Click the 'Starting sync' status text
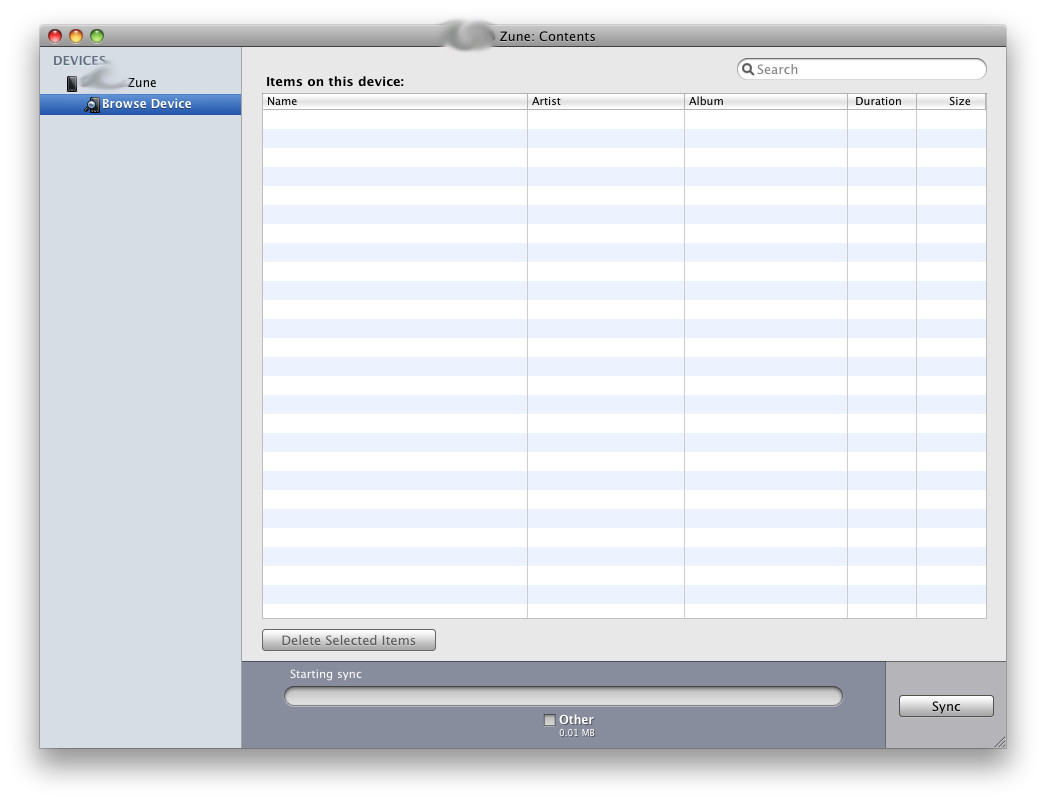The width and height of the screenshot is (1046, 803). point(326,674)
